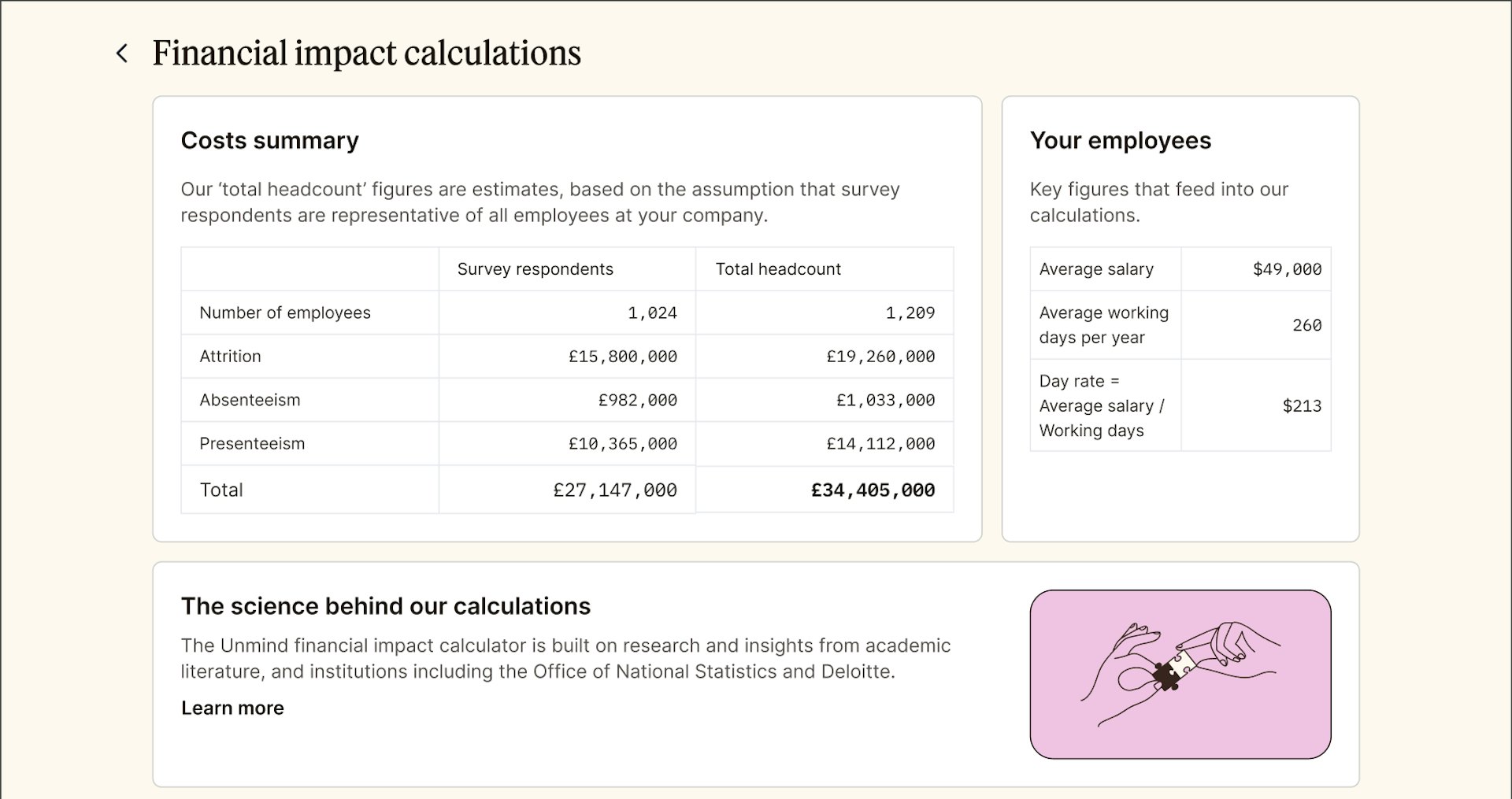Click the bold total £34,405,000 value
1512x799 pixels.
[x=873, y=490]
